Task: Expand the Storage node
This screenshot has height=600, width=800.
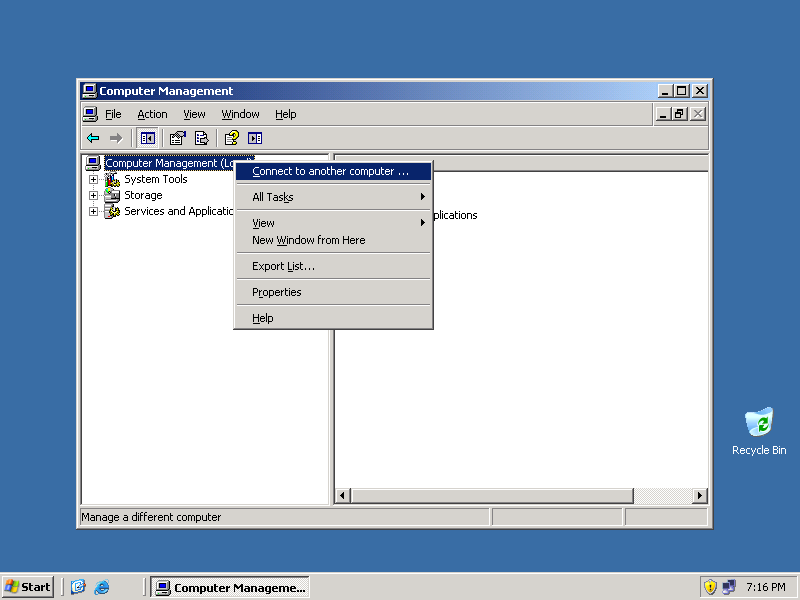Action: 93,195
